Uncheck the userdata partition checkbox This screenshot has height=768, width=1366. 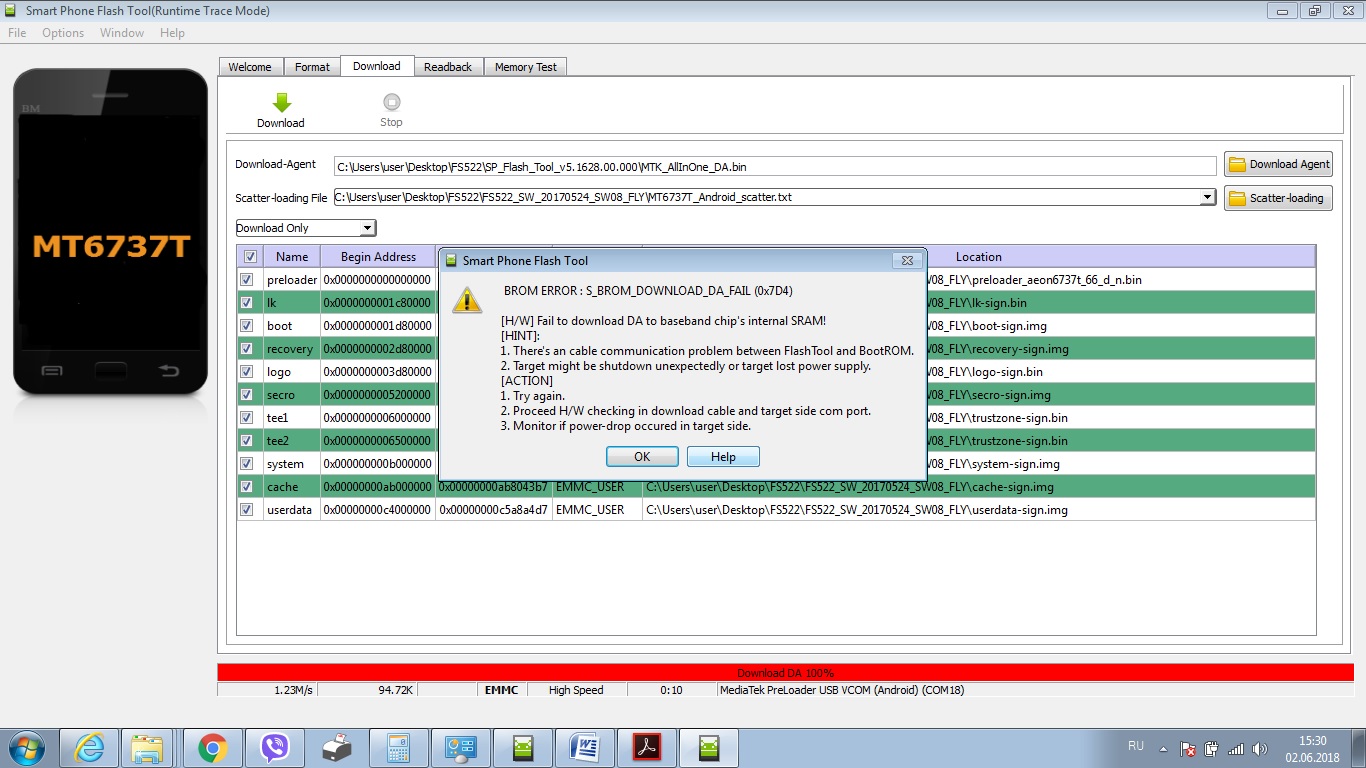247,510
